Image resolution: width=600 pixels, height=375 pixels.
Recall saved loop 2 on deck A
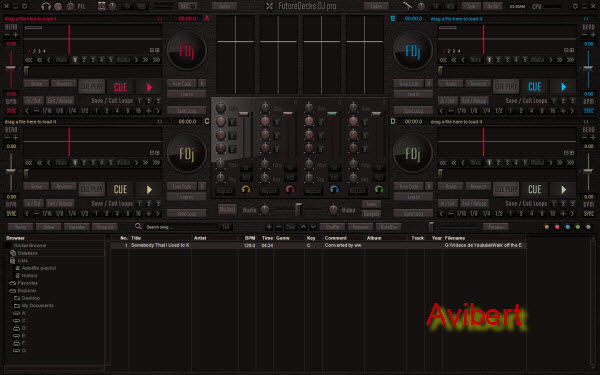(148, 101)
